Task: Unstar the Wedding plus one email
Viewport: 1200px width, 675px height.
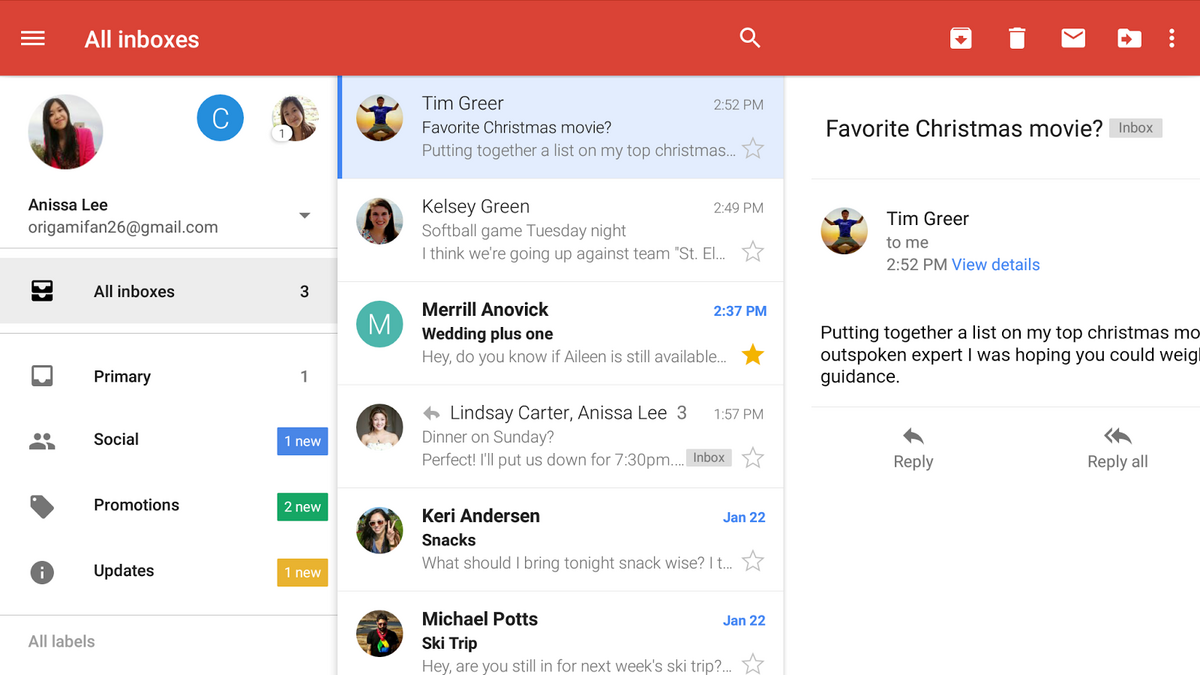Action: pyautogui.click(x=752, y=354)
